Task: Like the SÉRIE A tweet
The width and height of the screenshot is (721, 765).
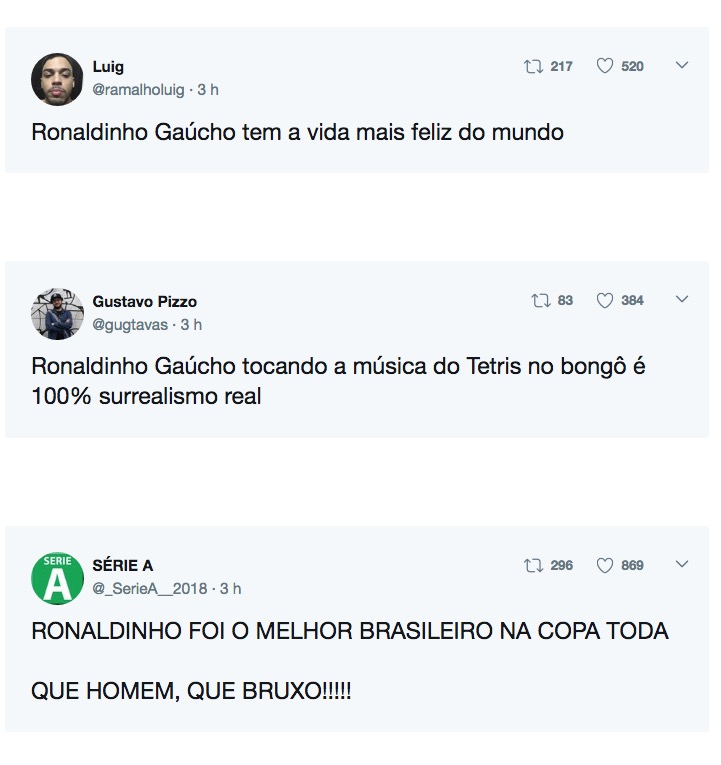Action: [x=604, y=566]
